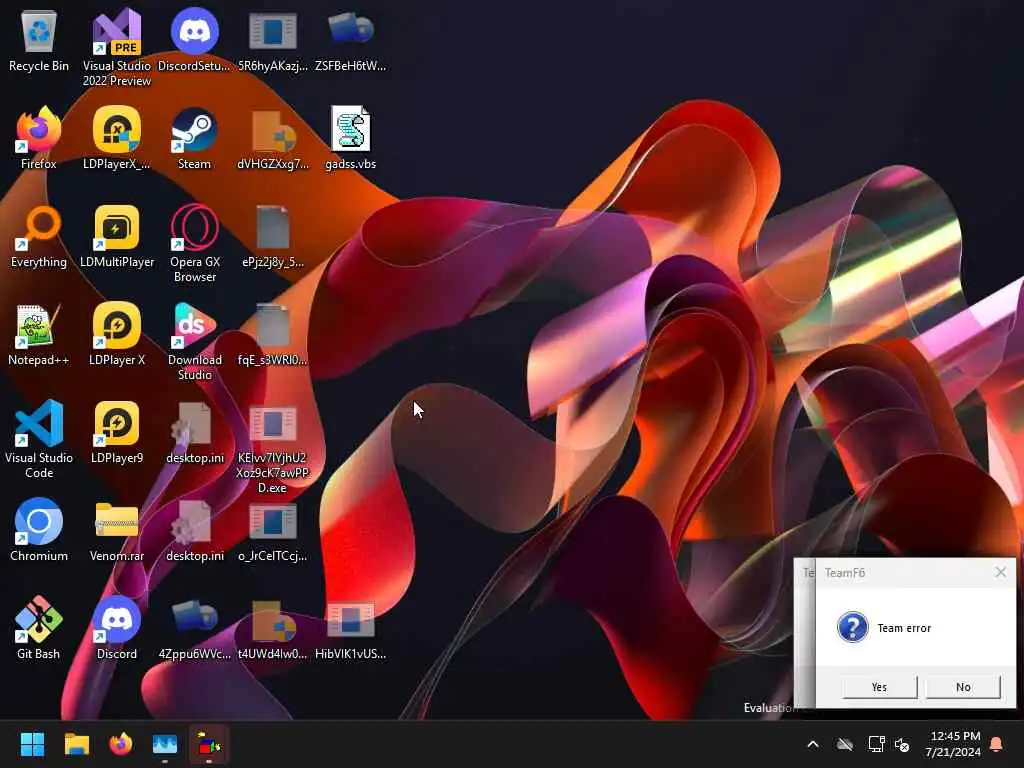The image size is (1024, 768).
Task: Click Yes in the TeamF6 dialog
Action: [879, 687]
